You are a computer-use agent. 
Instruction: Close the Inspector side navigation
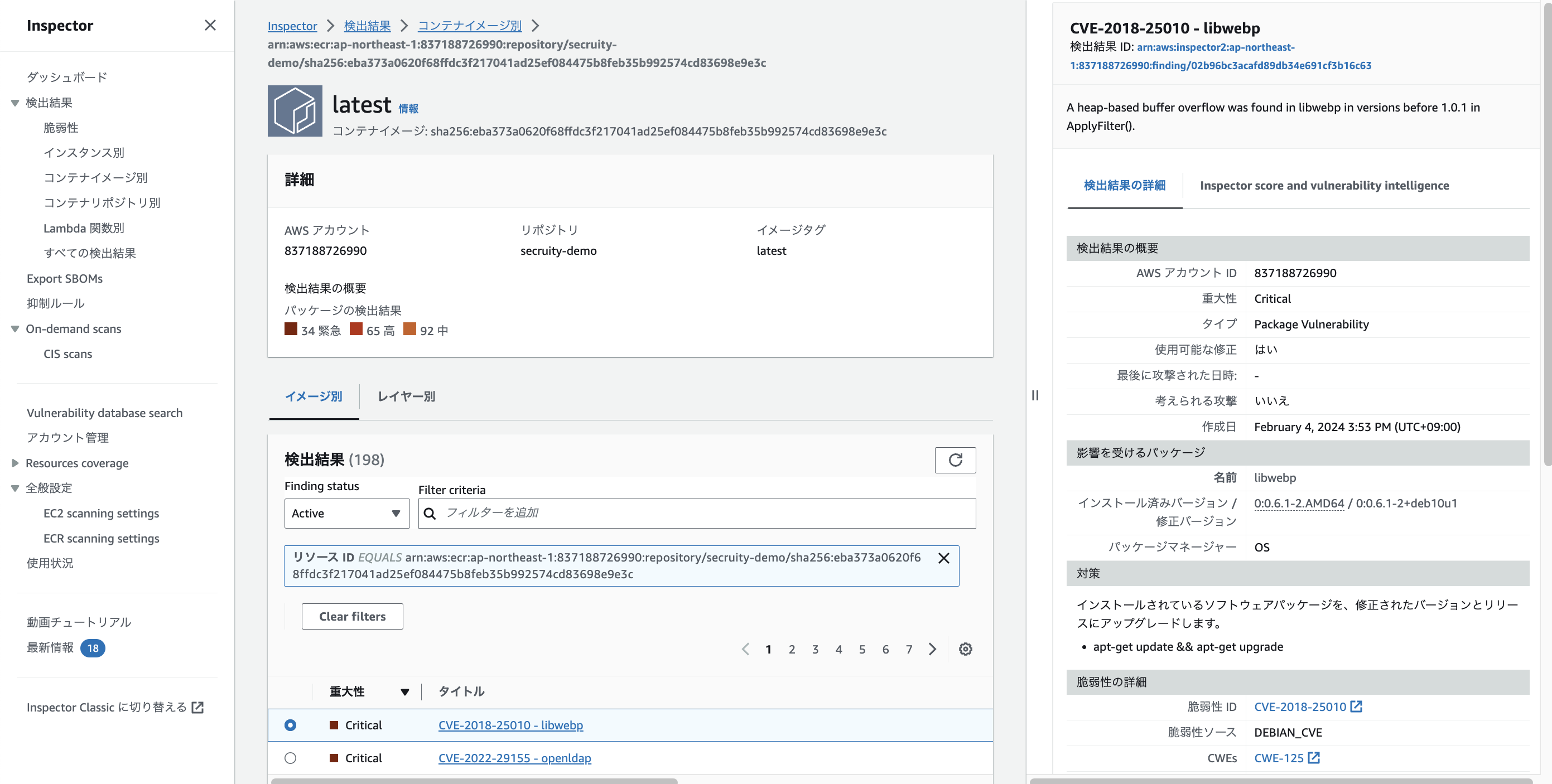(x=210, y=25)
